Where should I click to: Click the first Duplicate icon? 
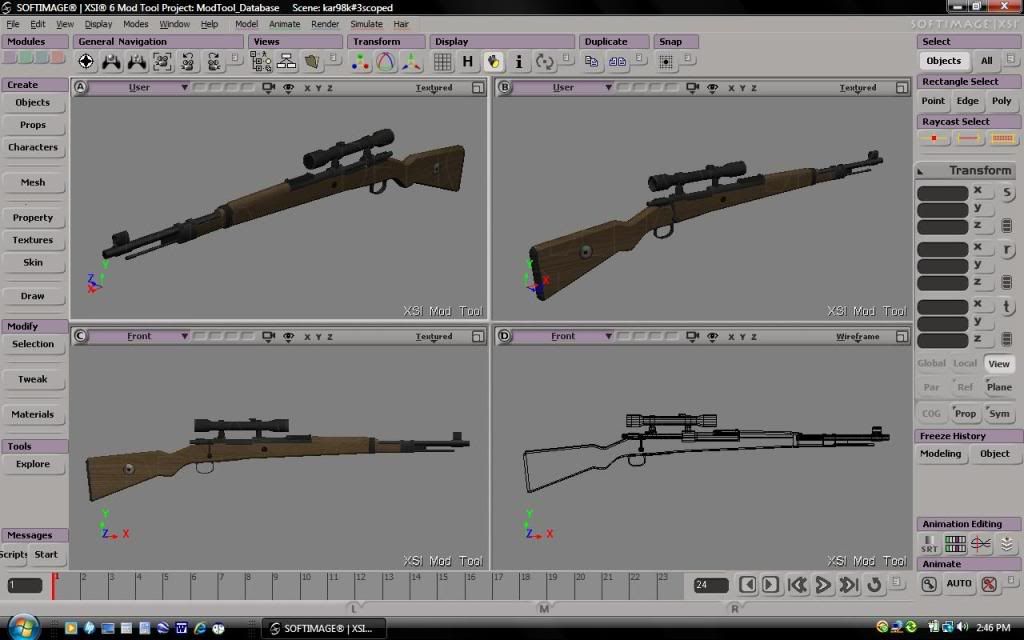tap(591, 61)
